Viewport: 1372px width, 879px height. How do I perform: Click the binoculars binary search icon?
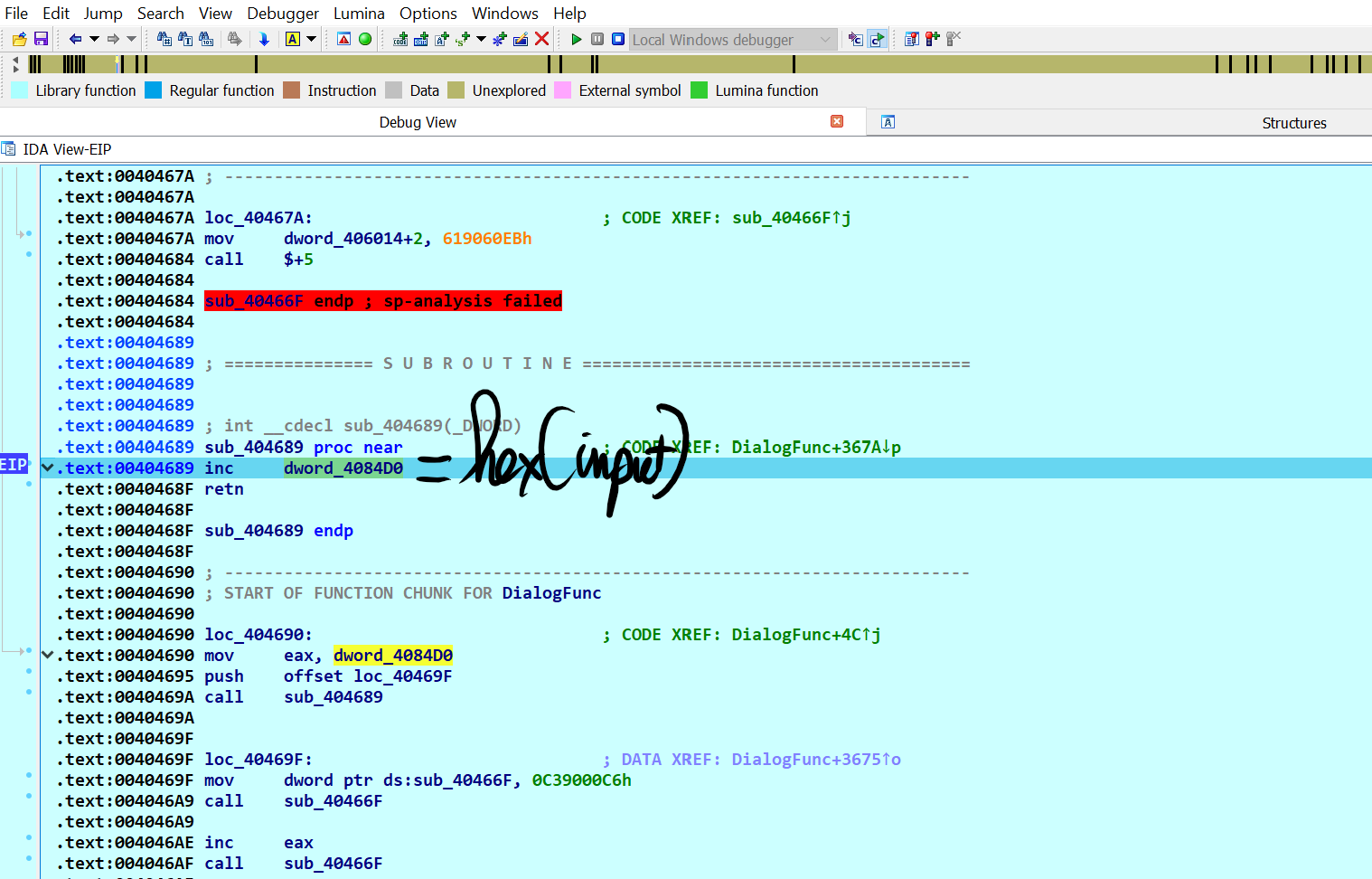pos(206,39)
